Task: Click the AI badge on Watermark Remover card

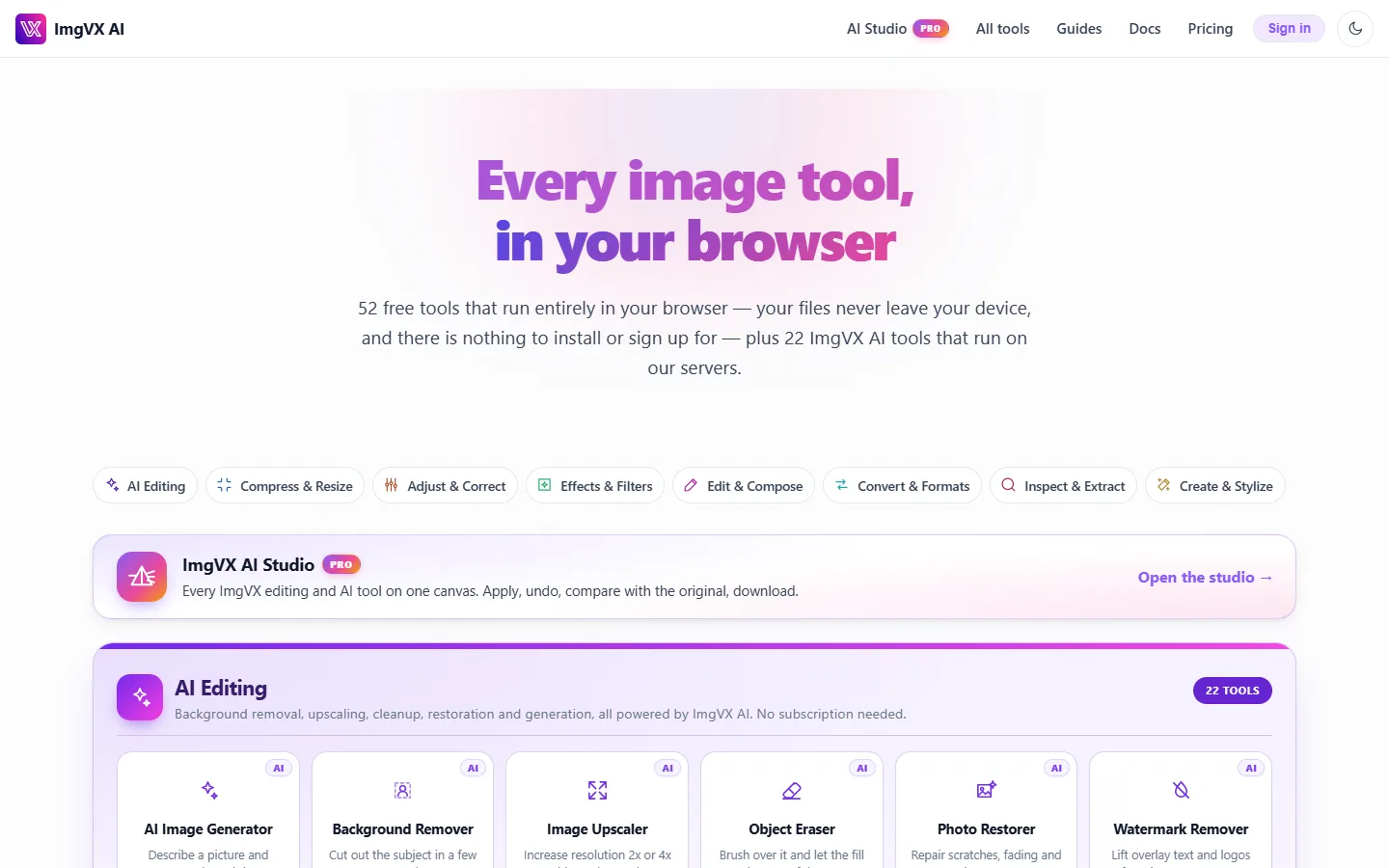Action: (x=1251, y=769)
